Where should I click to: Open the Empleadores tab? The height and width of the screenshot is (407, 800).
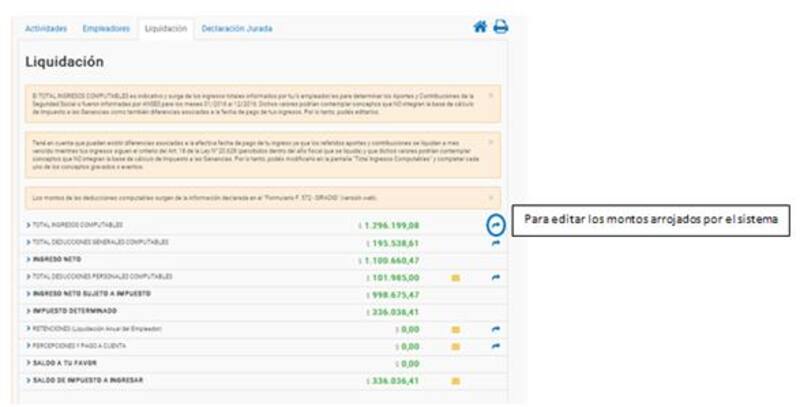click(x=105, y=29)
